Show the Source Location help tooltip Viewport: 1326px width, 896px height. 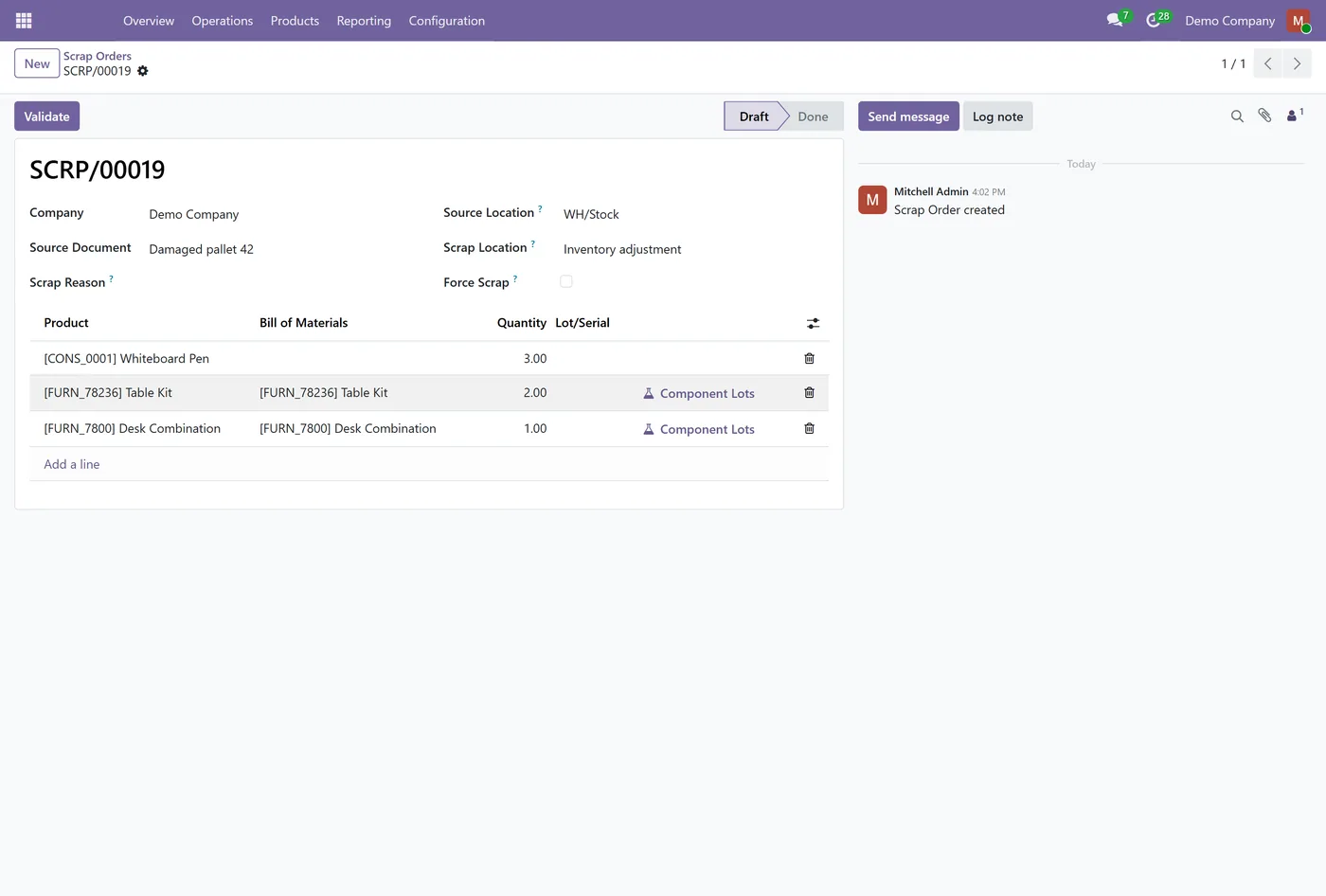(541, 208)
